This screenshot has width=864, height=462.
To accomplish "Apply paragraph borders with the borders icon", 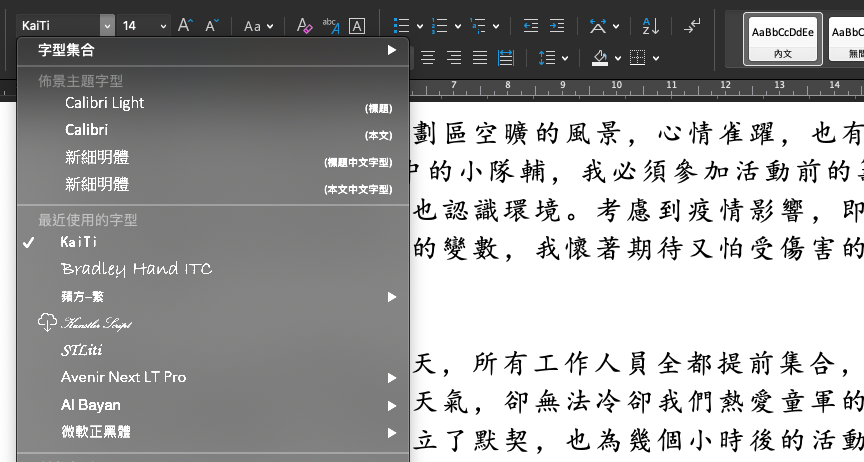I will click(638, 57).
